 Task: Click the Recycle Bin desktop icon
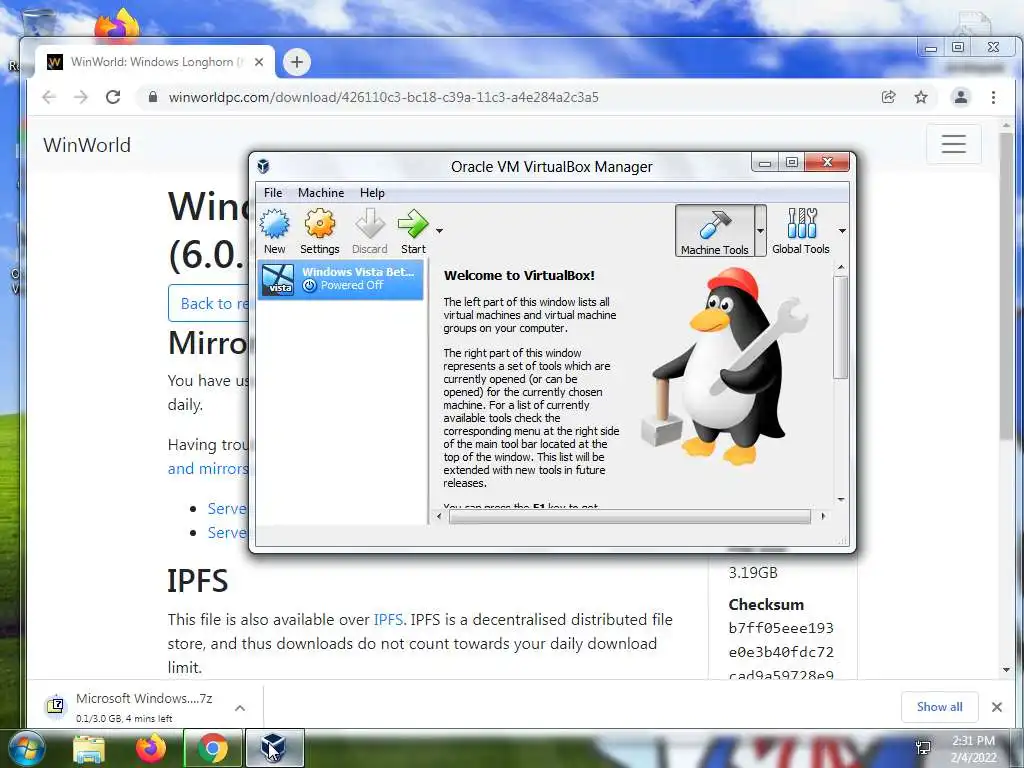pyautogui.click(x=39, y=20)
